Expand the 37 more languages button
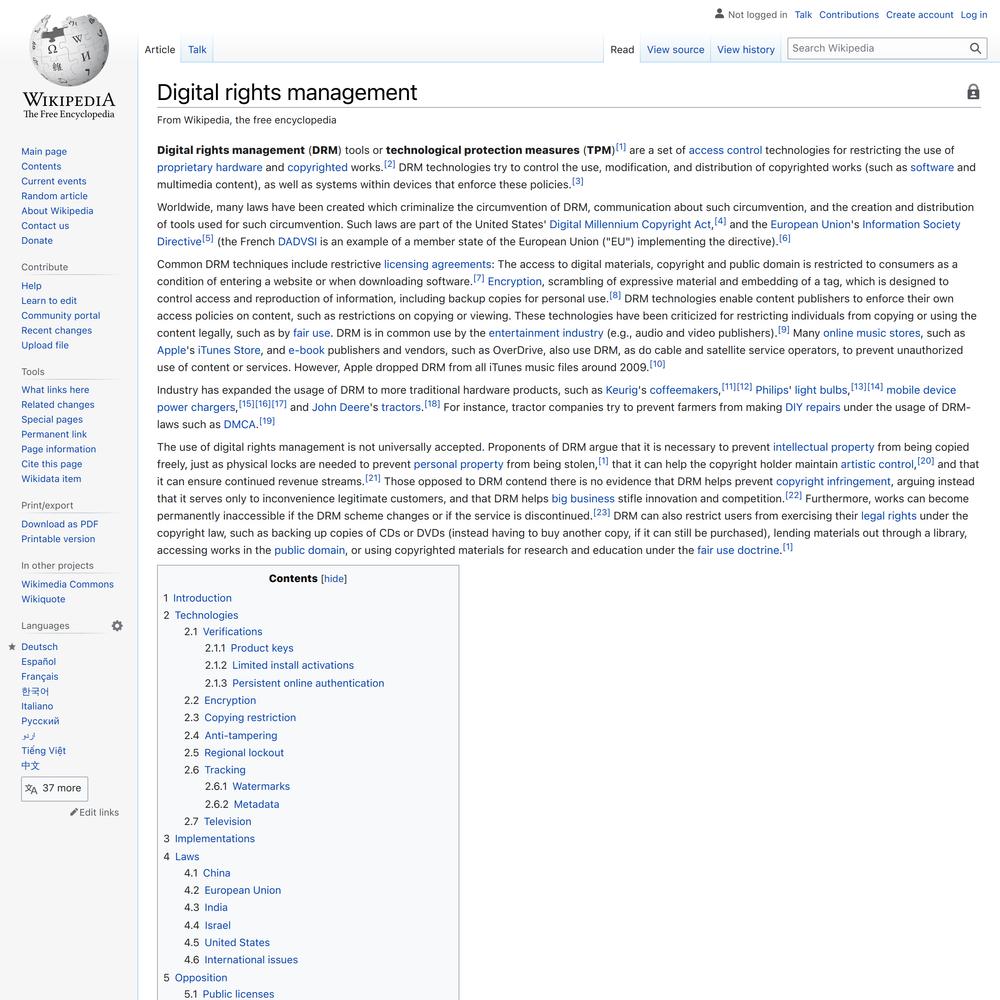This screenshot has height=1000, width=1000. click(54, 788)
